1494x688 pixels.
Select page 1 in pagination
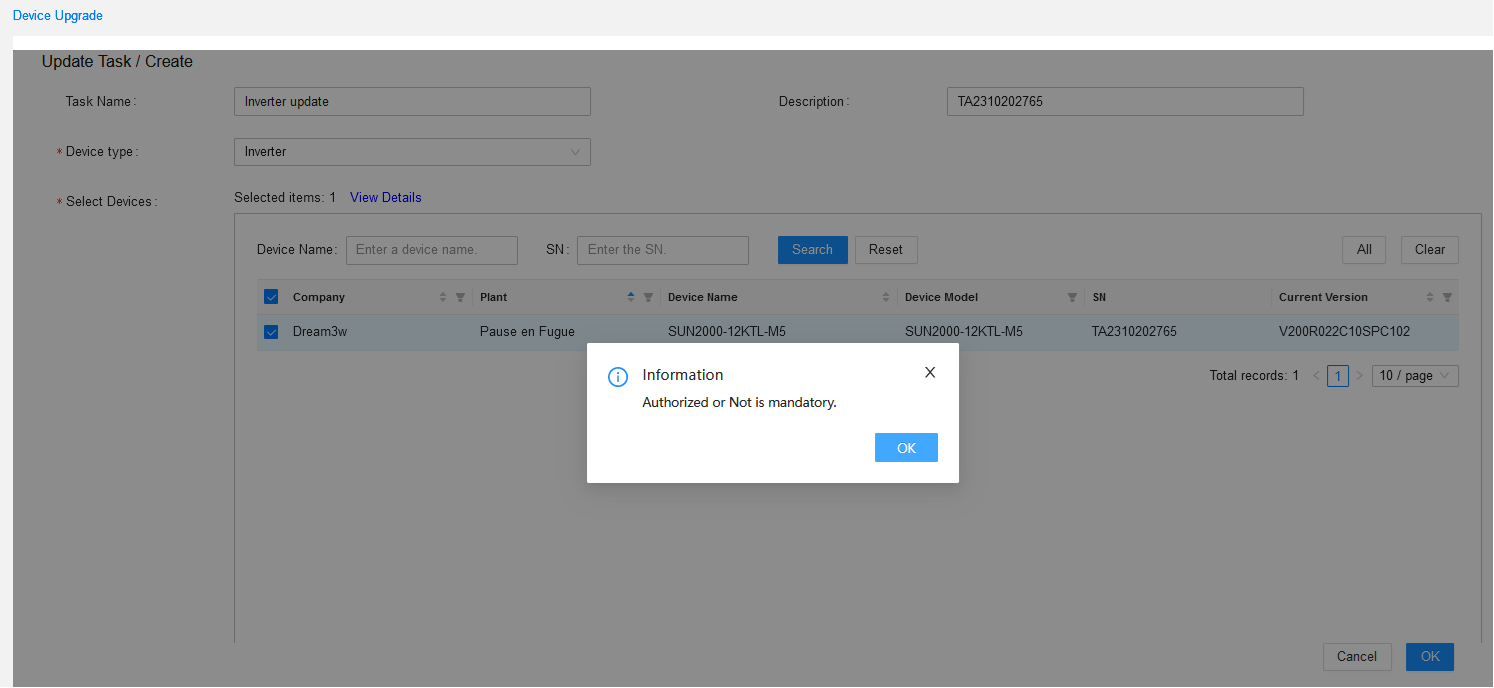[x=1338, y=376]
